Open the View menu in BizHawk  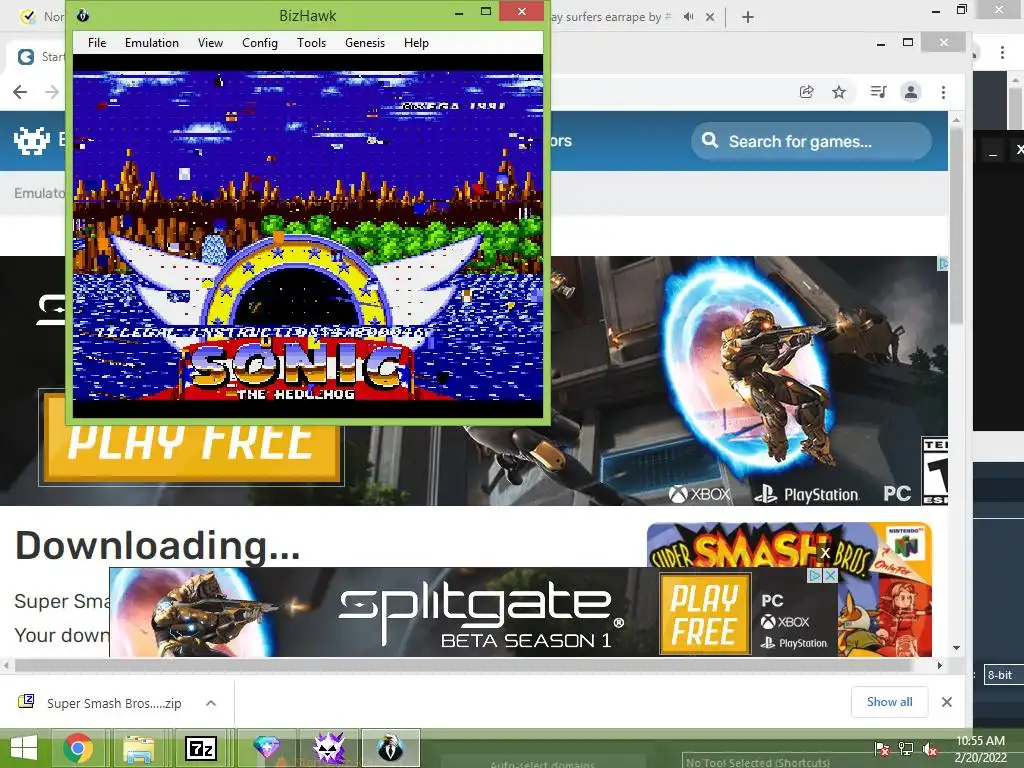coord(210,43)
